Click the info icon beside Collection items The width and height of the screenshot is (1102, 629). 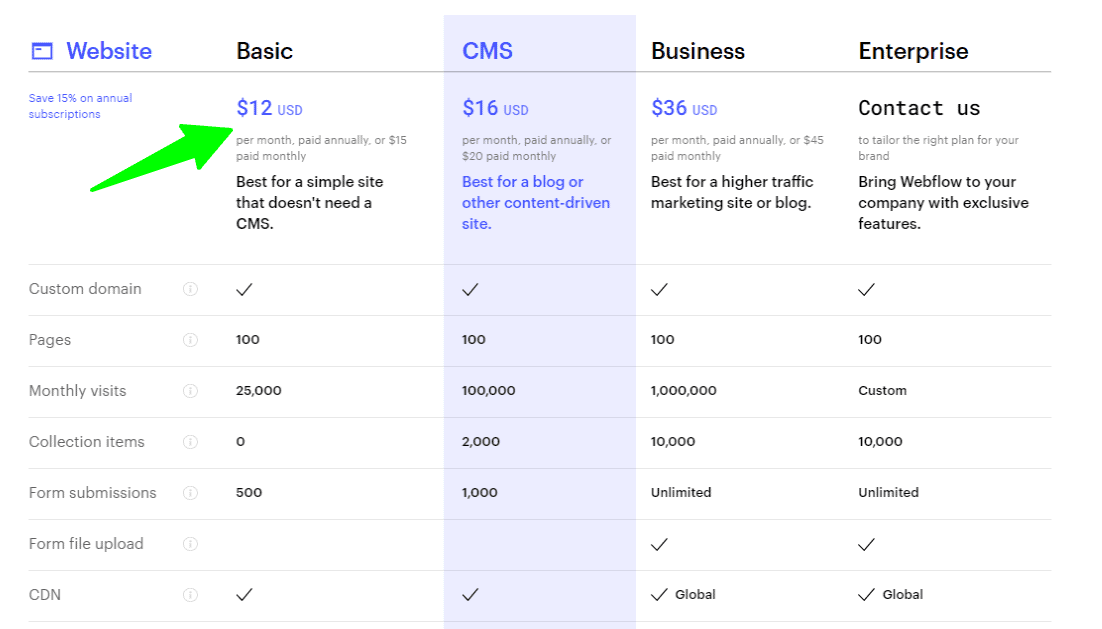coord(190,442)
